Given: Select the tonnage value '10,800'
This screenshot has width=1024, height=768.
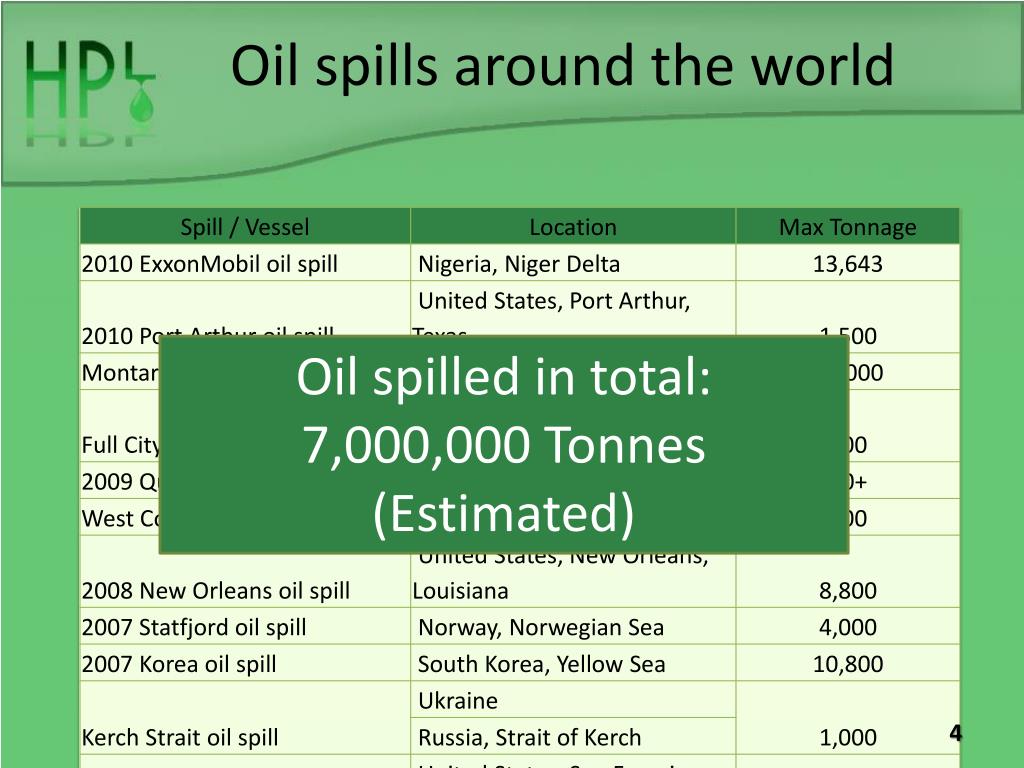Looking at the screenshot, I should (x=848, y=664).
